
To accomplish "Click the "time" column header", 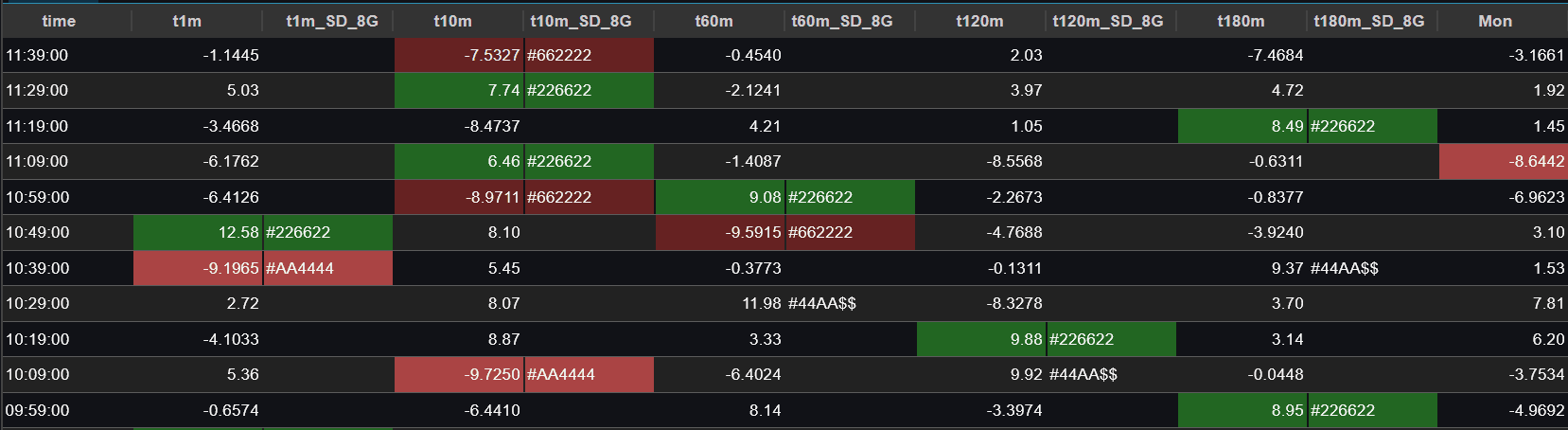I will click(x=59, y=21).
